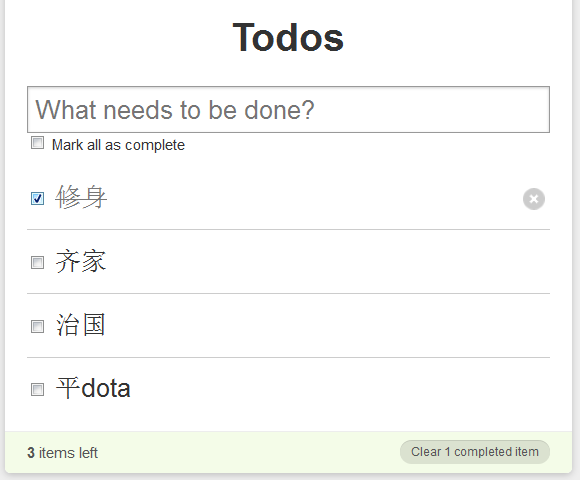The image size is (580, 480).
Task: Click the 齐家 todo title
Action: pos(81,261)
